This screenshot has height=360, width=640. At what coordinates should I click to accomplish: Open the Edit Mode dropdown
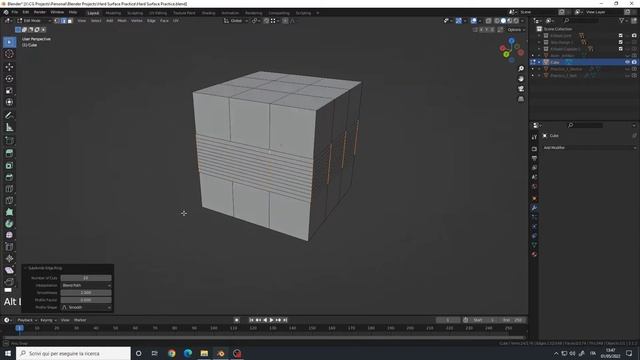coord(34,20)
